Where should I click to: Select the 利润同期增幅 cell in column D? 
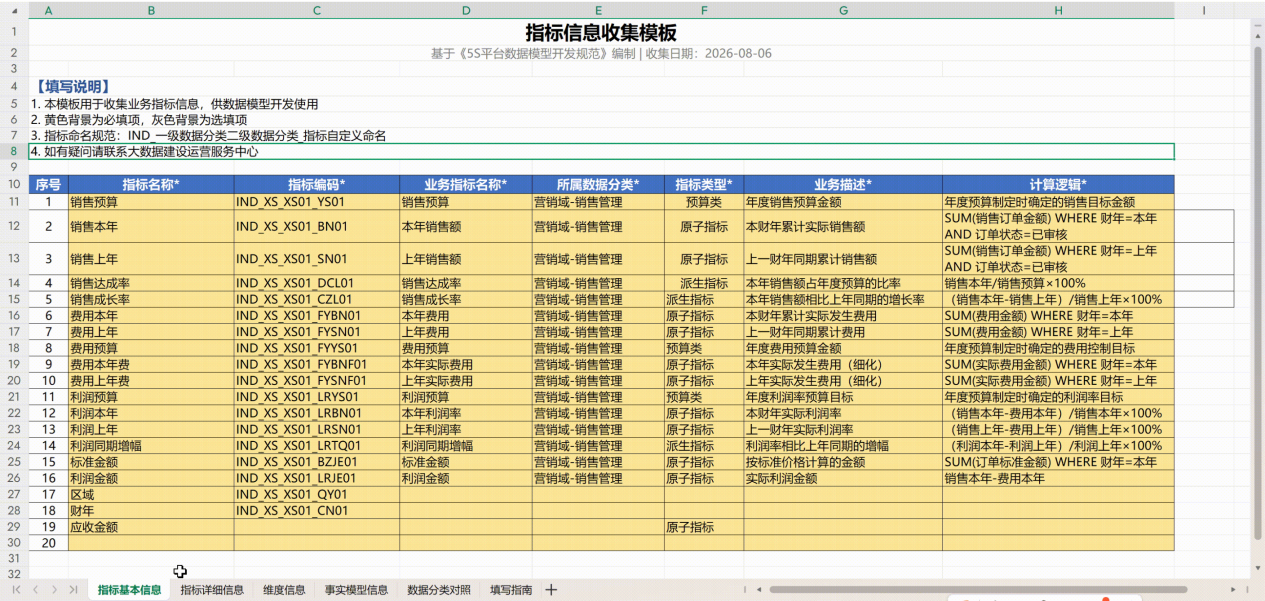(x=466, y=445)
